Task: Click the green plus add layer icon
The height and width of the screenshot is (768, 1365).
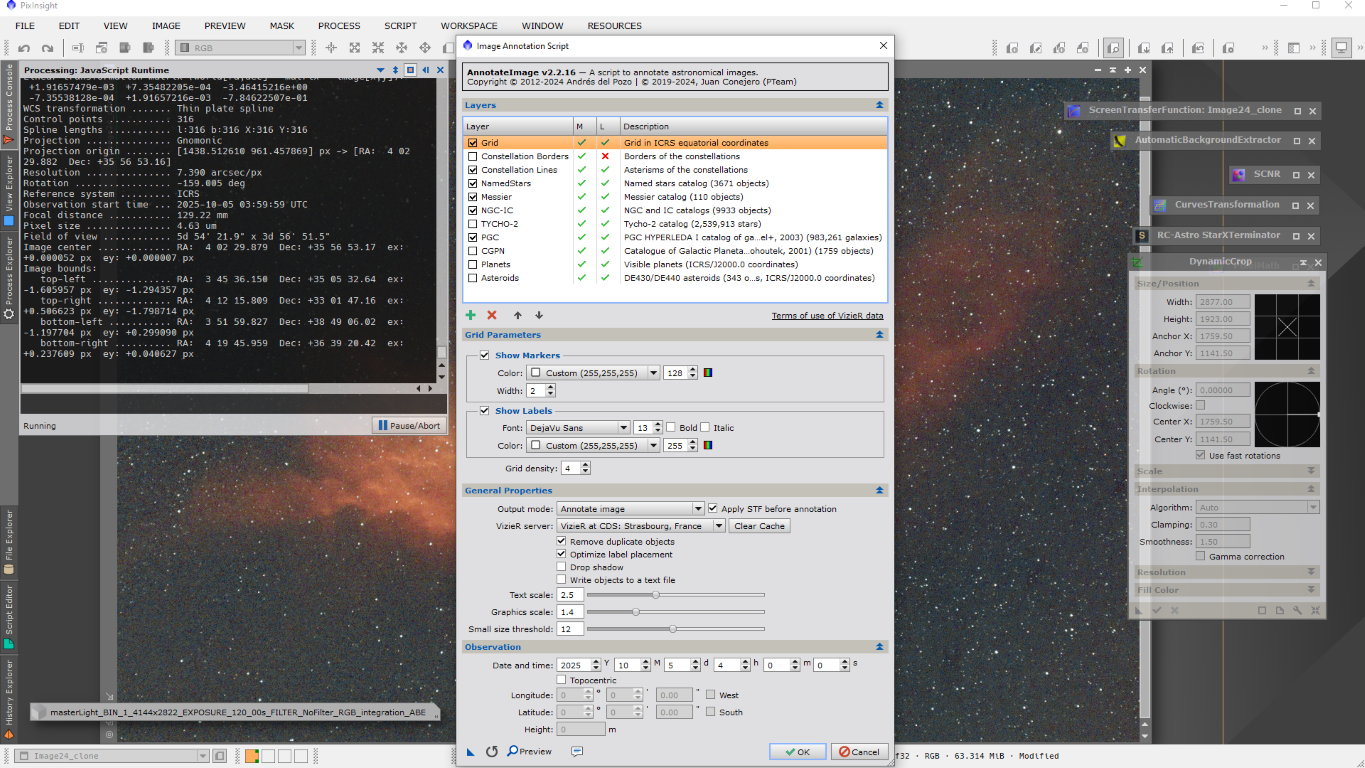Action: (471, 315)
